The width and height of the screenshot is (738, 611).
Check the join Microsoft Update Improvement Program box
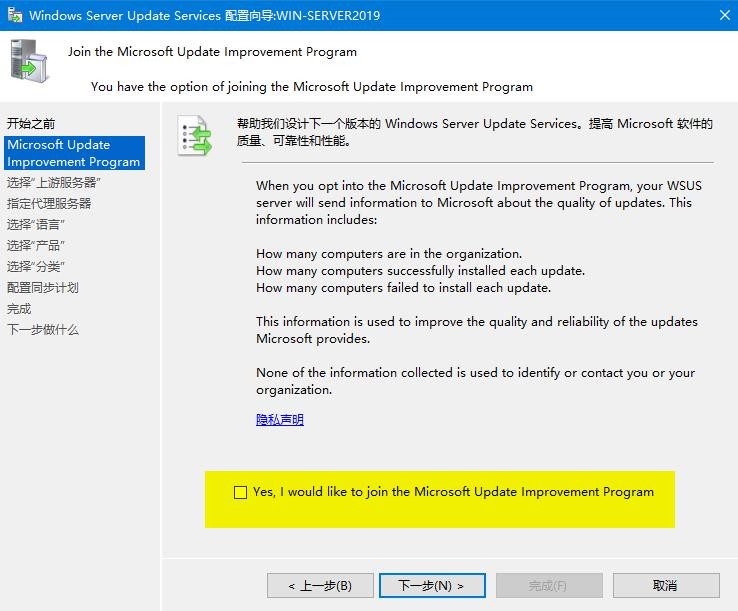pyautogui.click(x=240, y=492)
